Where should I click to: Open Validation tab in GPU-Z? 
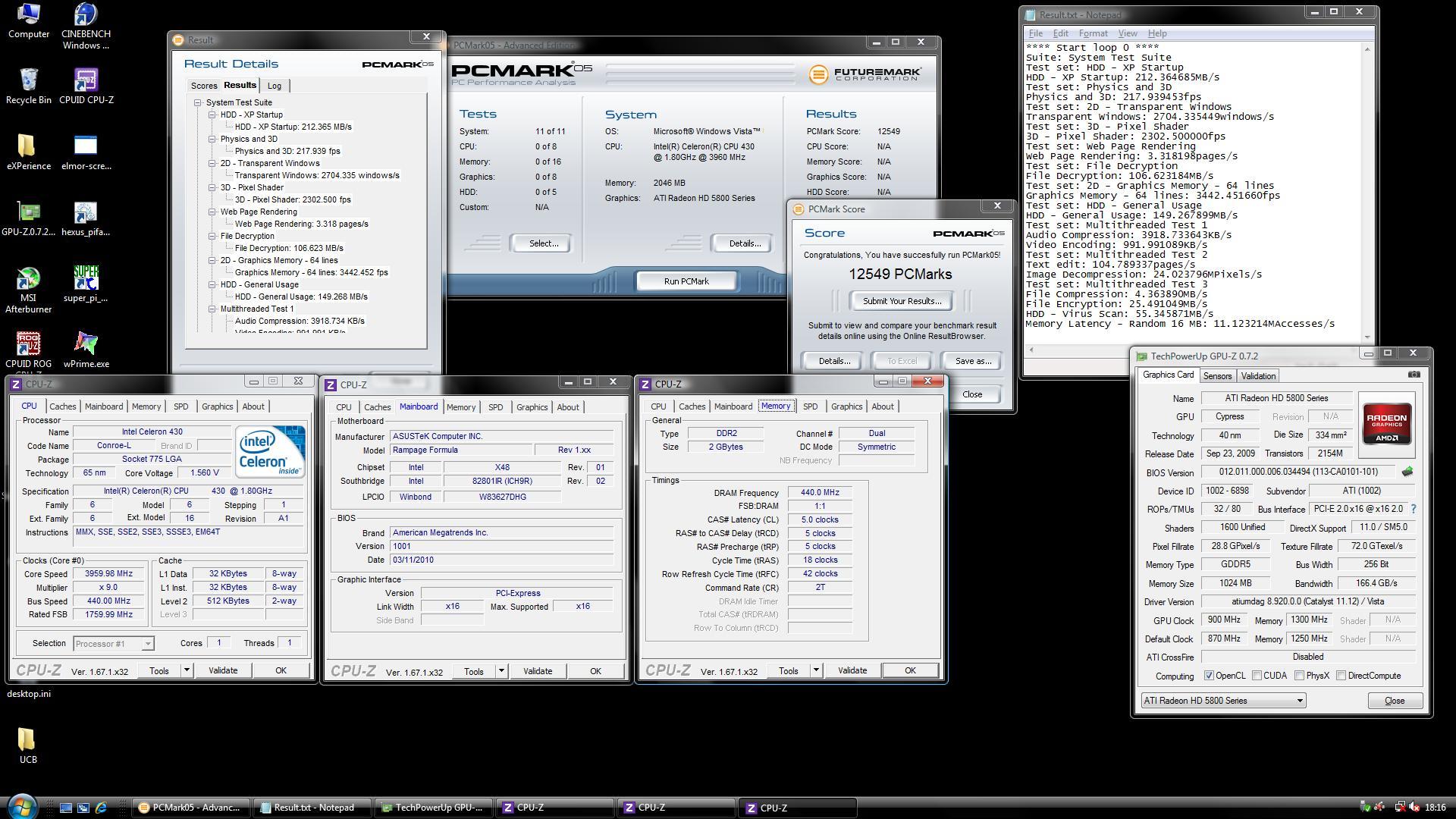1258,376
